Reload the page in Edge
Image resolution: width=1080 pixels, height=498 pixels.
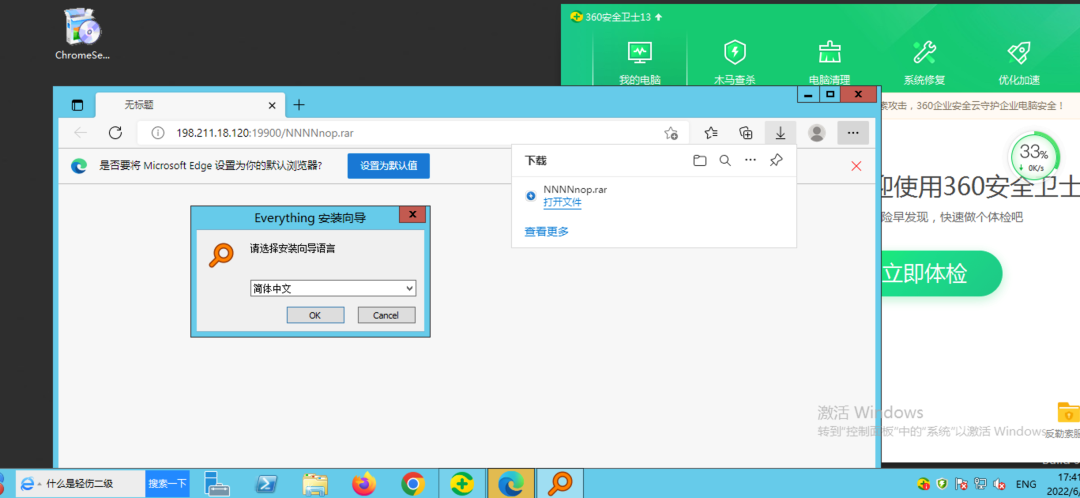point(115,133)
